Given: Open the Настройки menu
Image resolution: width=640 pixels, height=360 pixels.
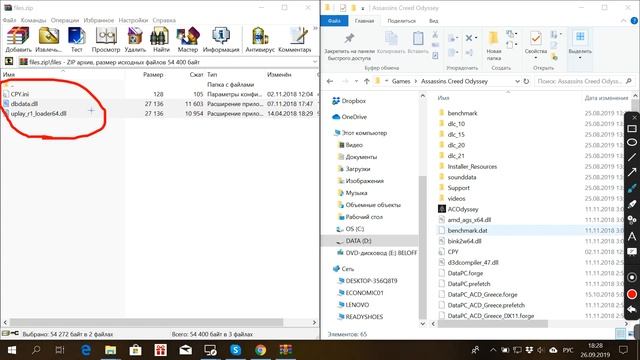Looking at the screenshot, I should coord(133,20).
